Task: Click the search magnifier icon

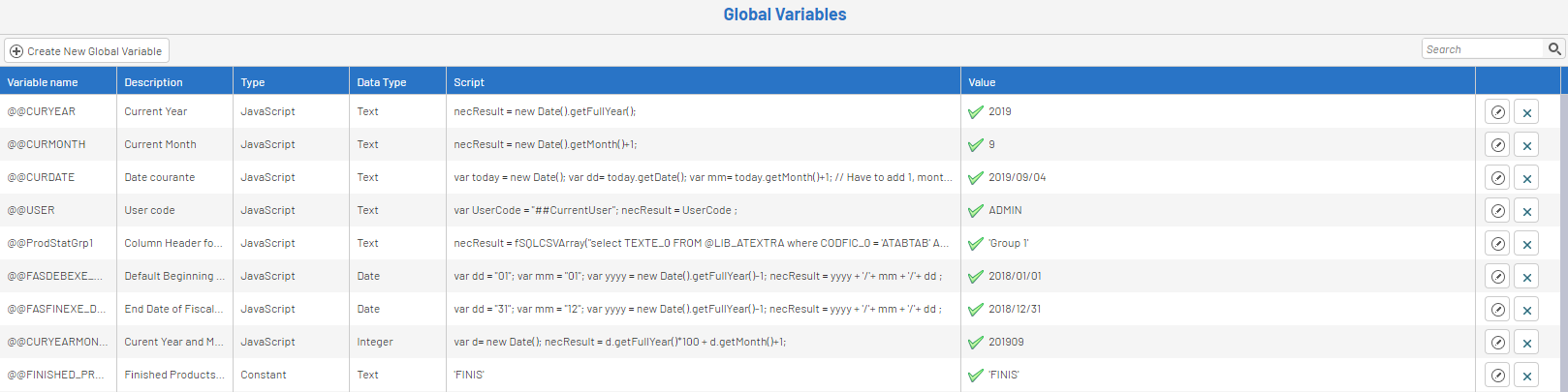Action: pyautogui.click(x=1554, y=49)
